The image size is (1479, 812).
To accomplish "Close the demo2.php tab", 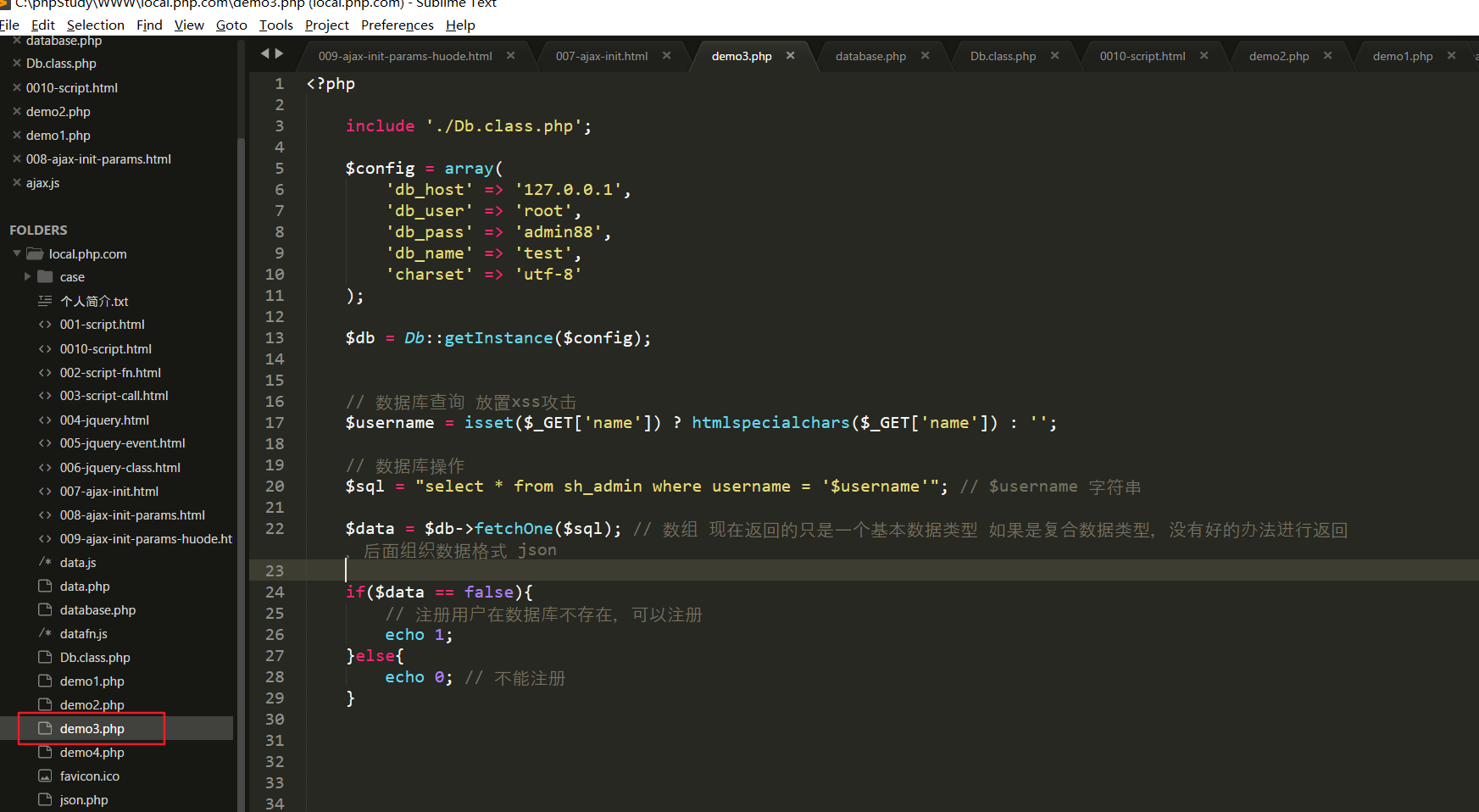I will 1327,56.
